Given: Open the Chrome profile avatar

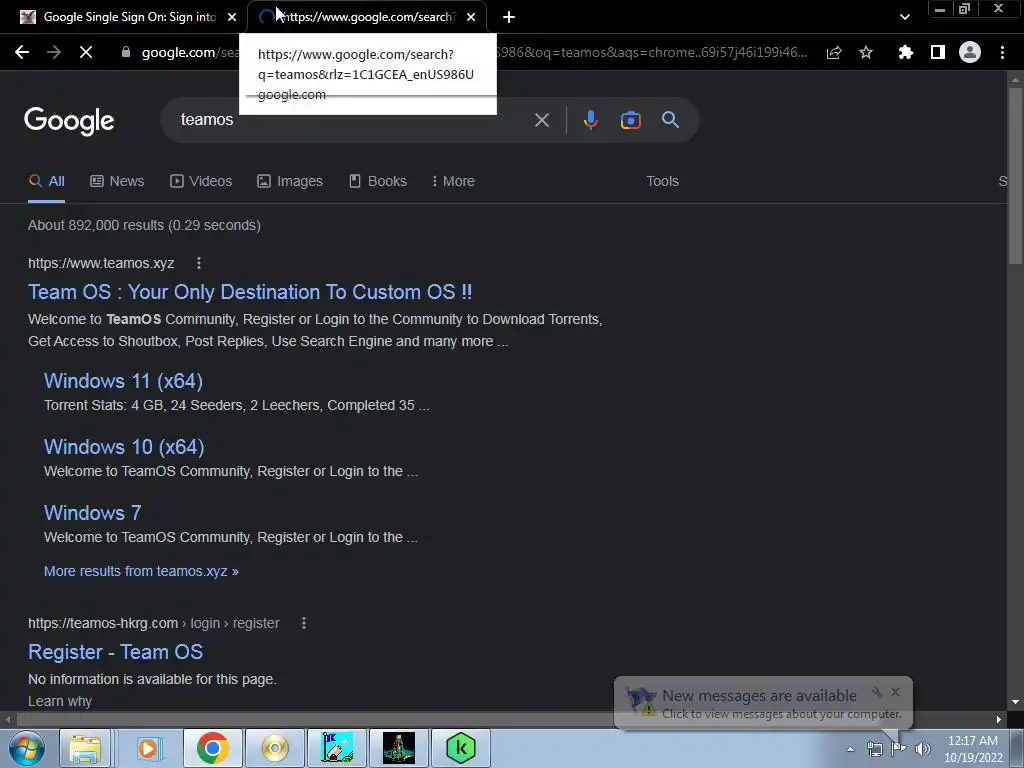Looking at the screenshot, I should pyautogui.click(x=970, y=52).
